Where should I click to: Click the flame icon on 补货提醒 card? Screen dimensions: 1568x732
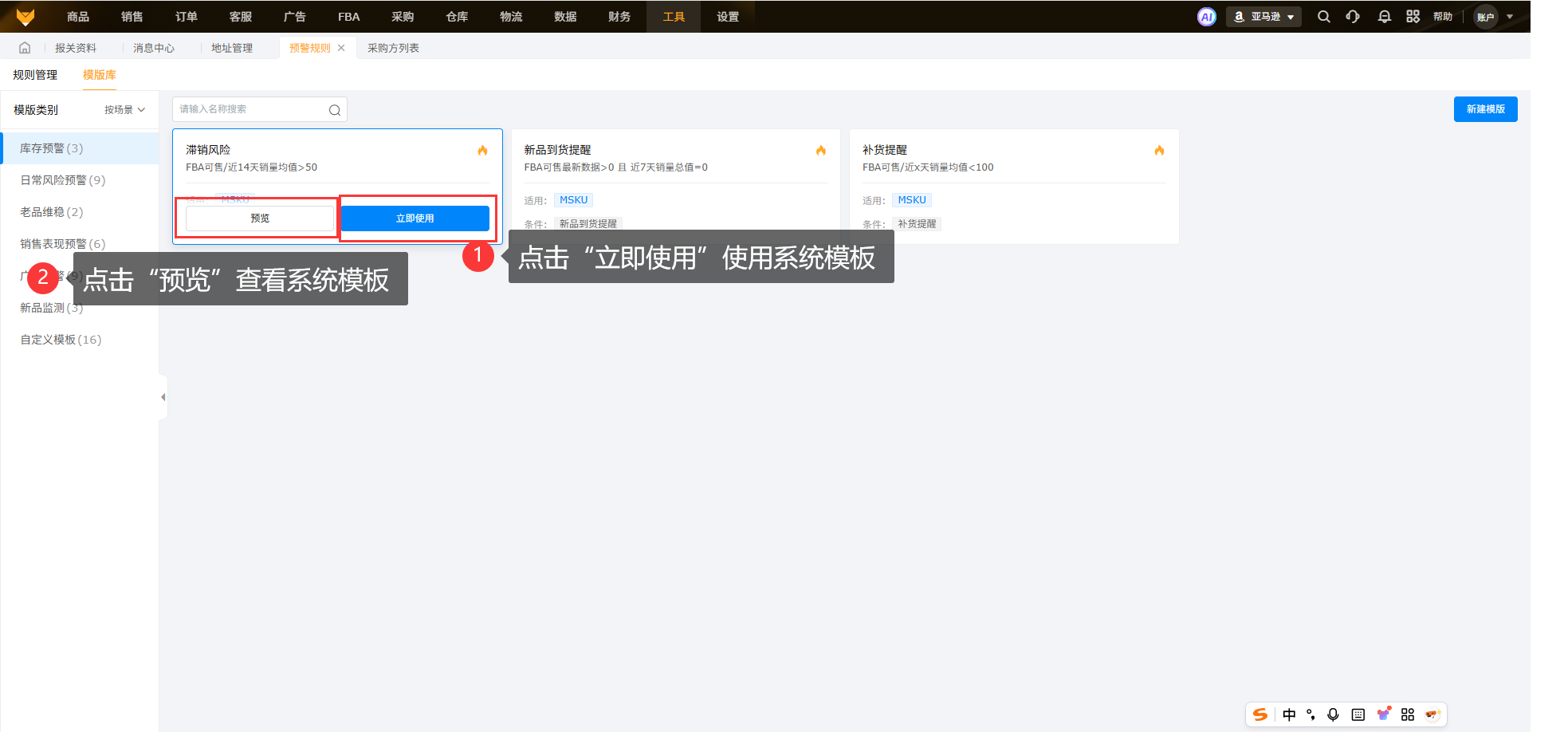point(1159,151)
